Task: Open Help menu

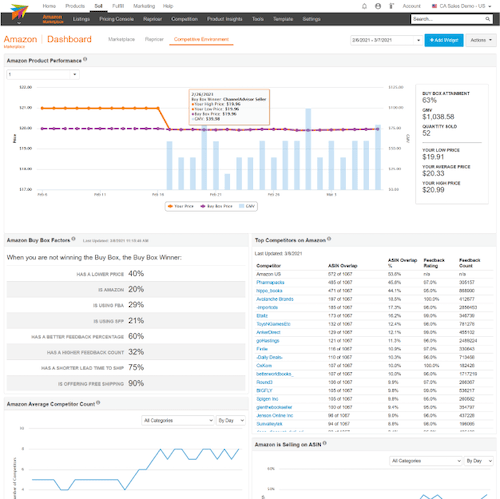Action: pos(168,6)
